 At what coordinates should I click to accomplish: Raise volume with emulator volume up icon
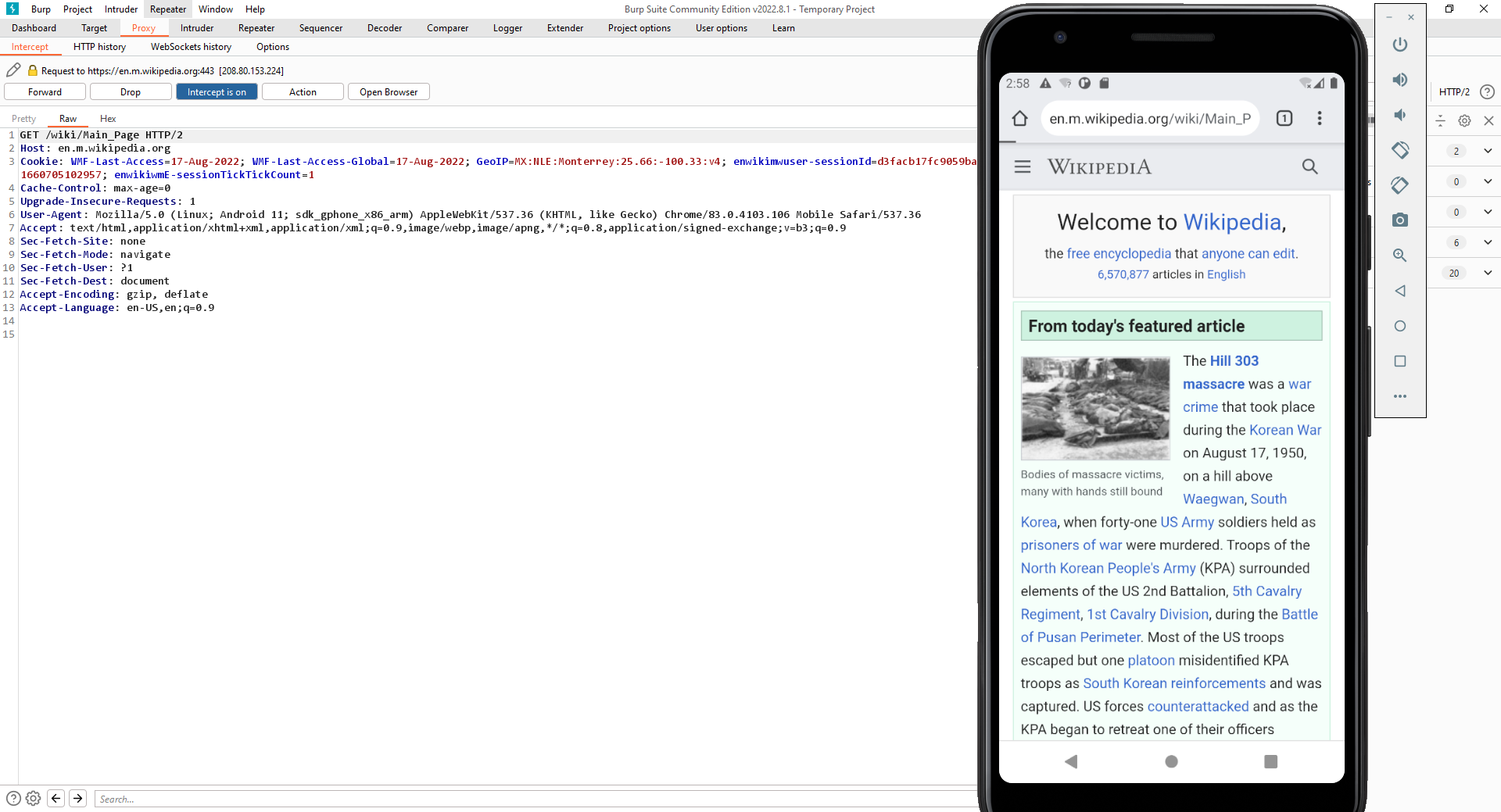pyautogui.click(x=1400, y=80)
